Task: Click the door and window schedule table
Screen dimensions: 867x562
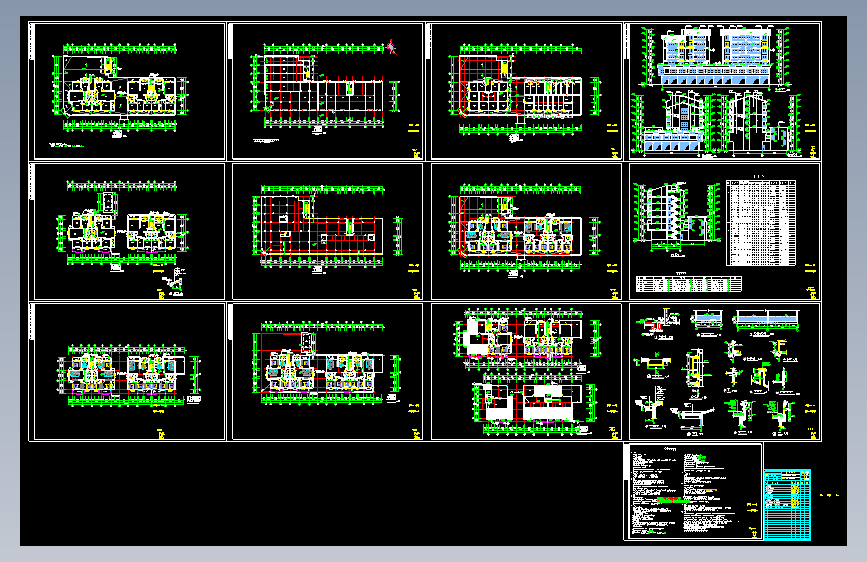Action: click(x=761, y=222)
